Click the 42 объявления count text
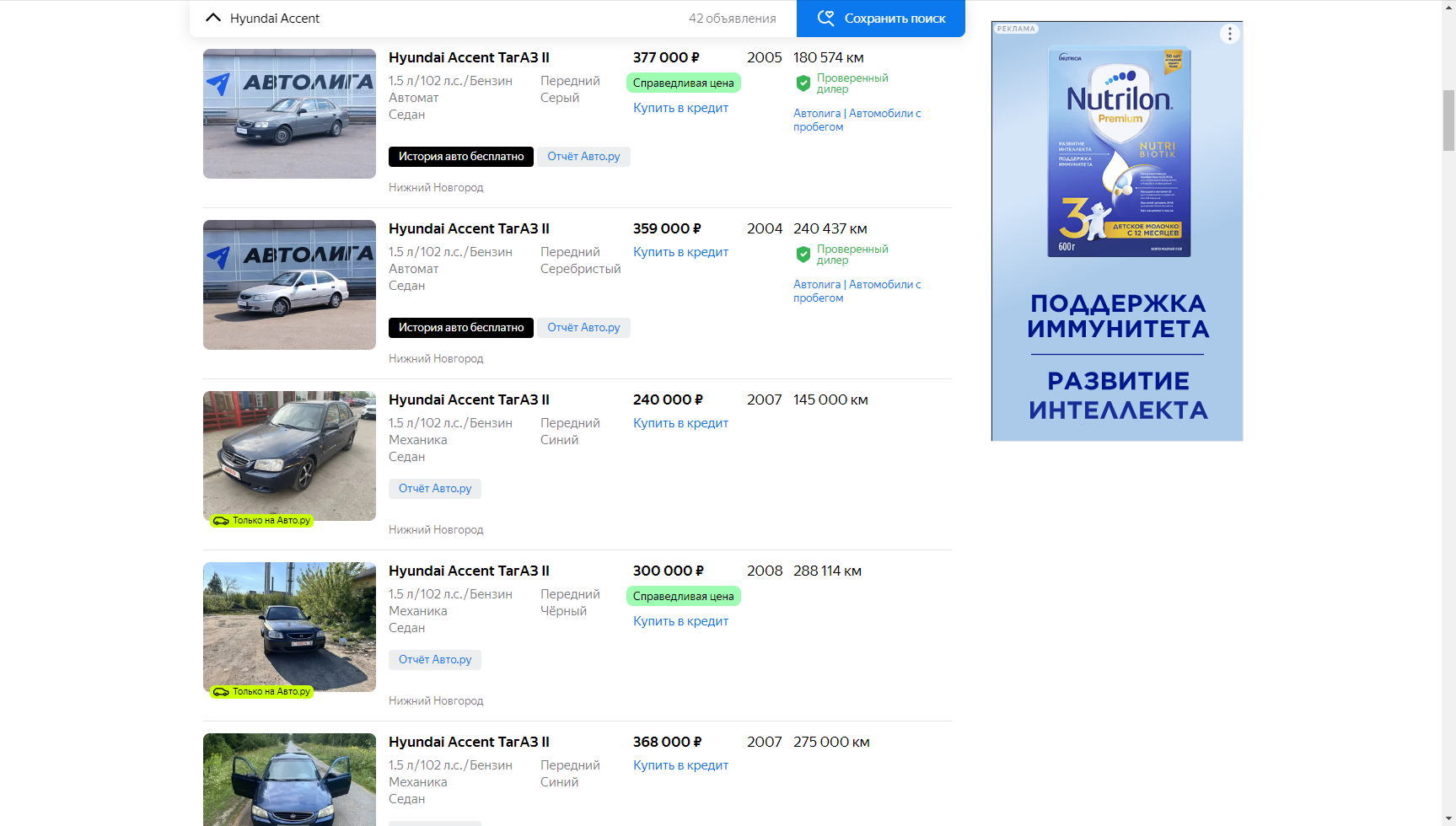 [x=733, y=19]
